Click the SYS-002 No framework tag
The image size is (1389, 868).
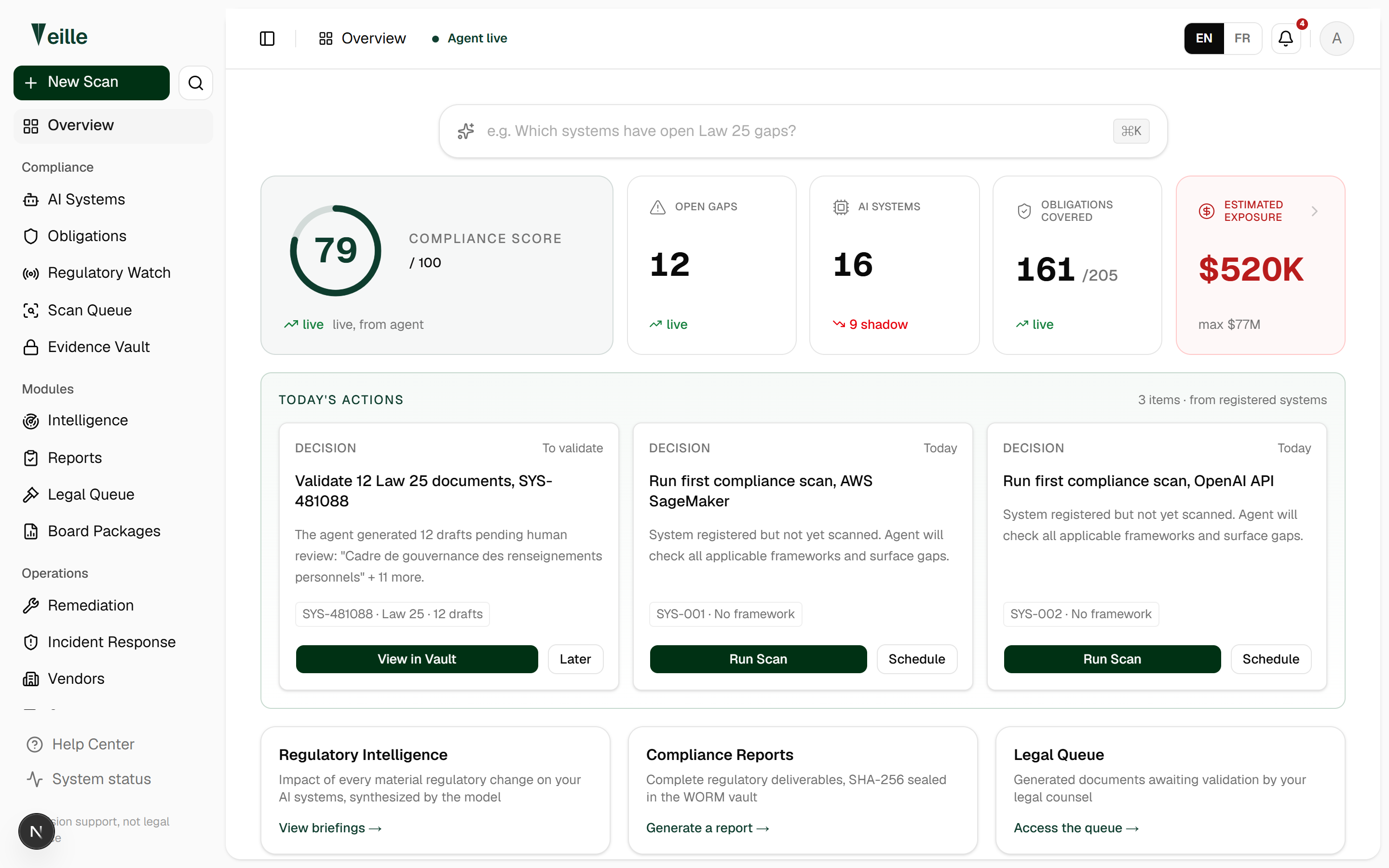point(1080,614)
